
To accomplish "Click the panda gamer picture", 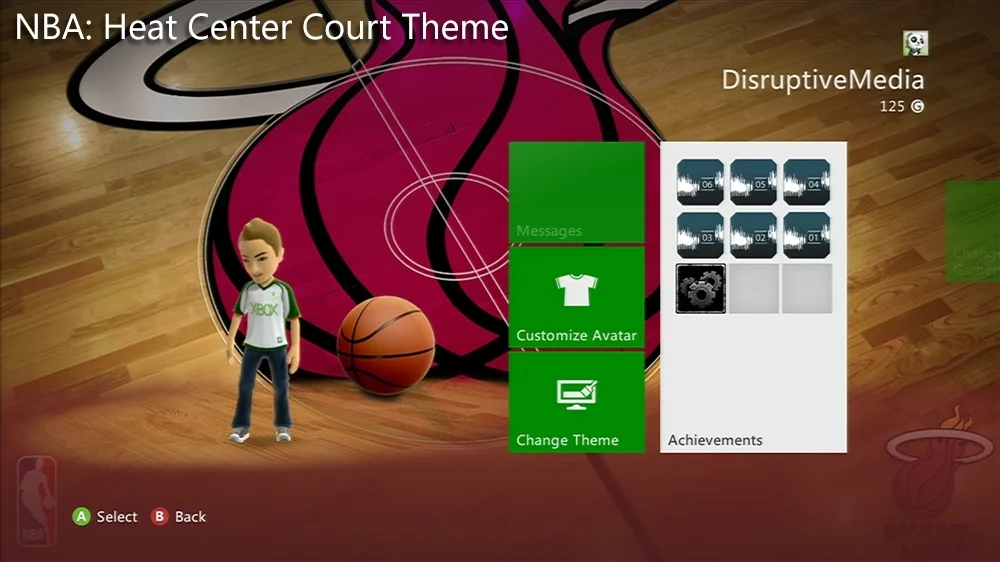I will 915,43.
